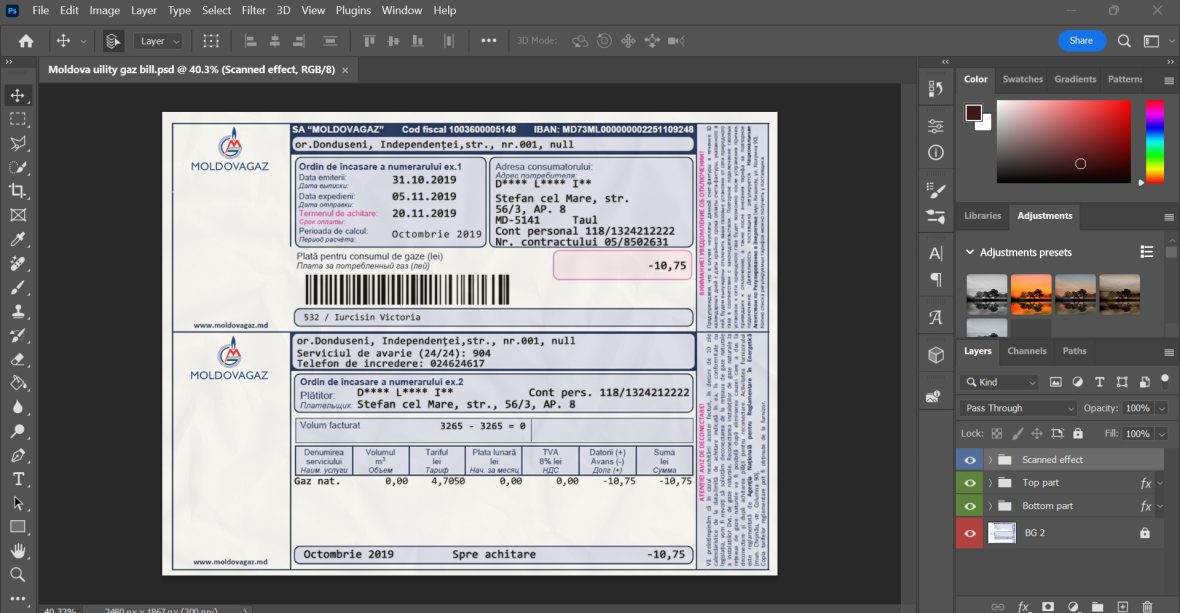The image size is (1180, 613).
Task: Open the search magnifier icon
Action: tap(1124, 41)
